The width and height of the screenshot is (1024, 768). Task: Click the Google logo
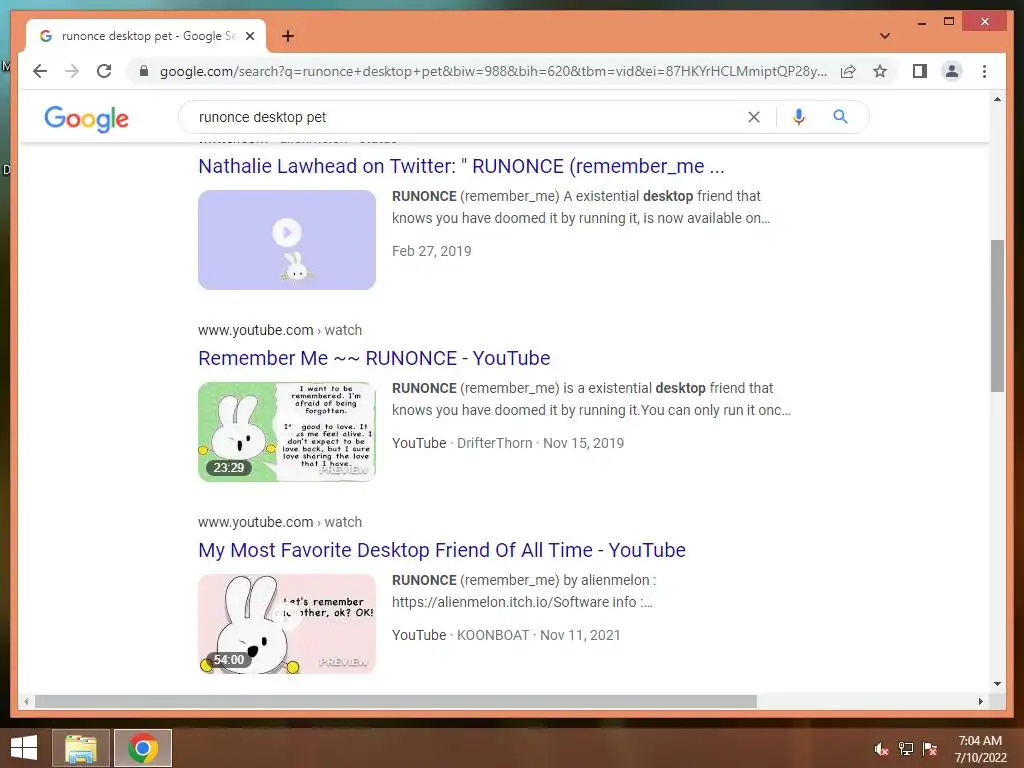point(86,118)
